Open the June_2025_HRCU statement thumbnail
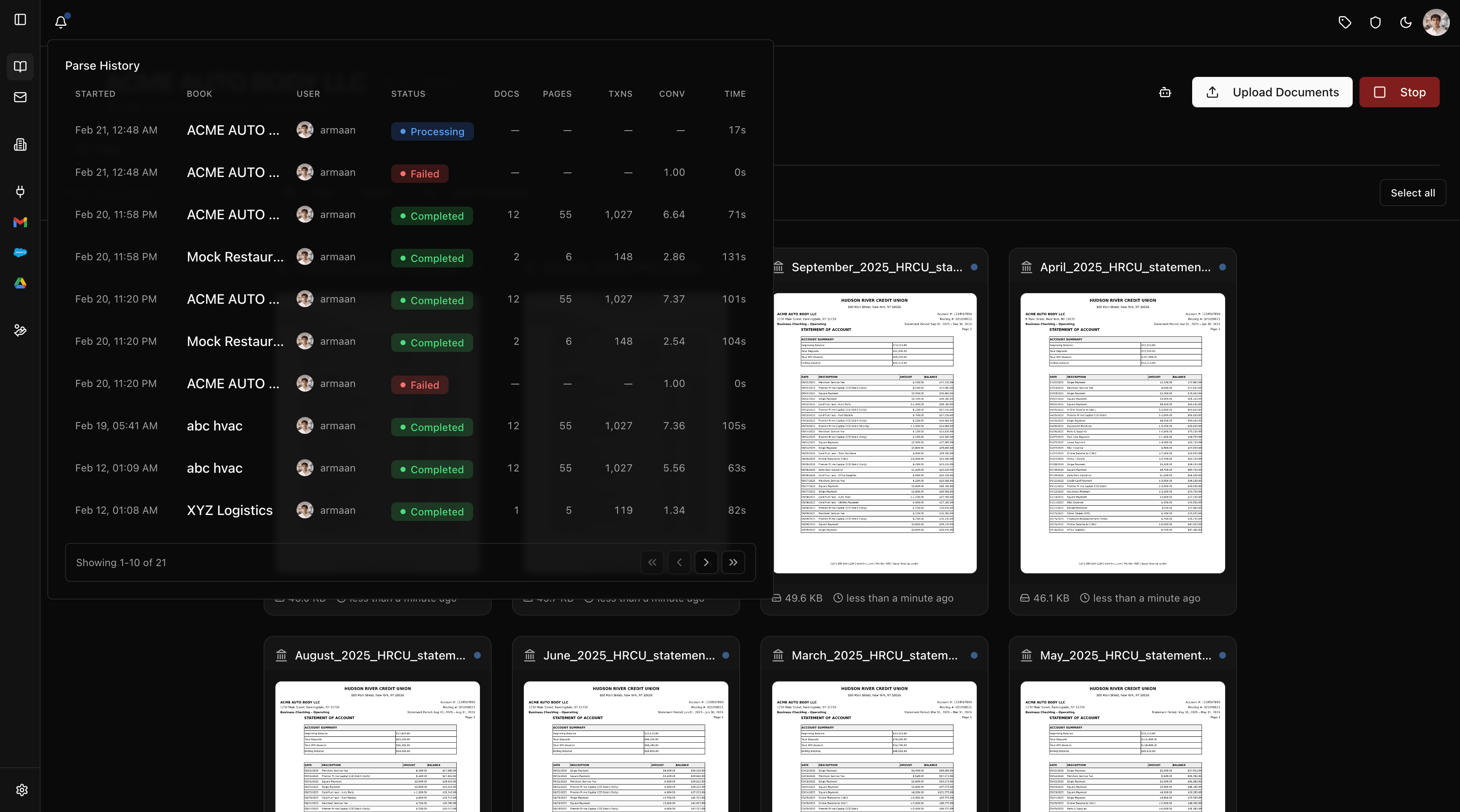 (x=626, y=747)
